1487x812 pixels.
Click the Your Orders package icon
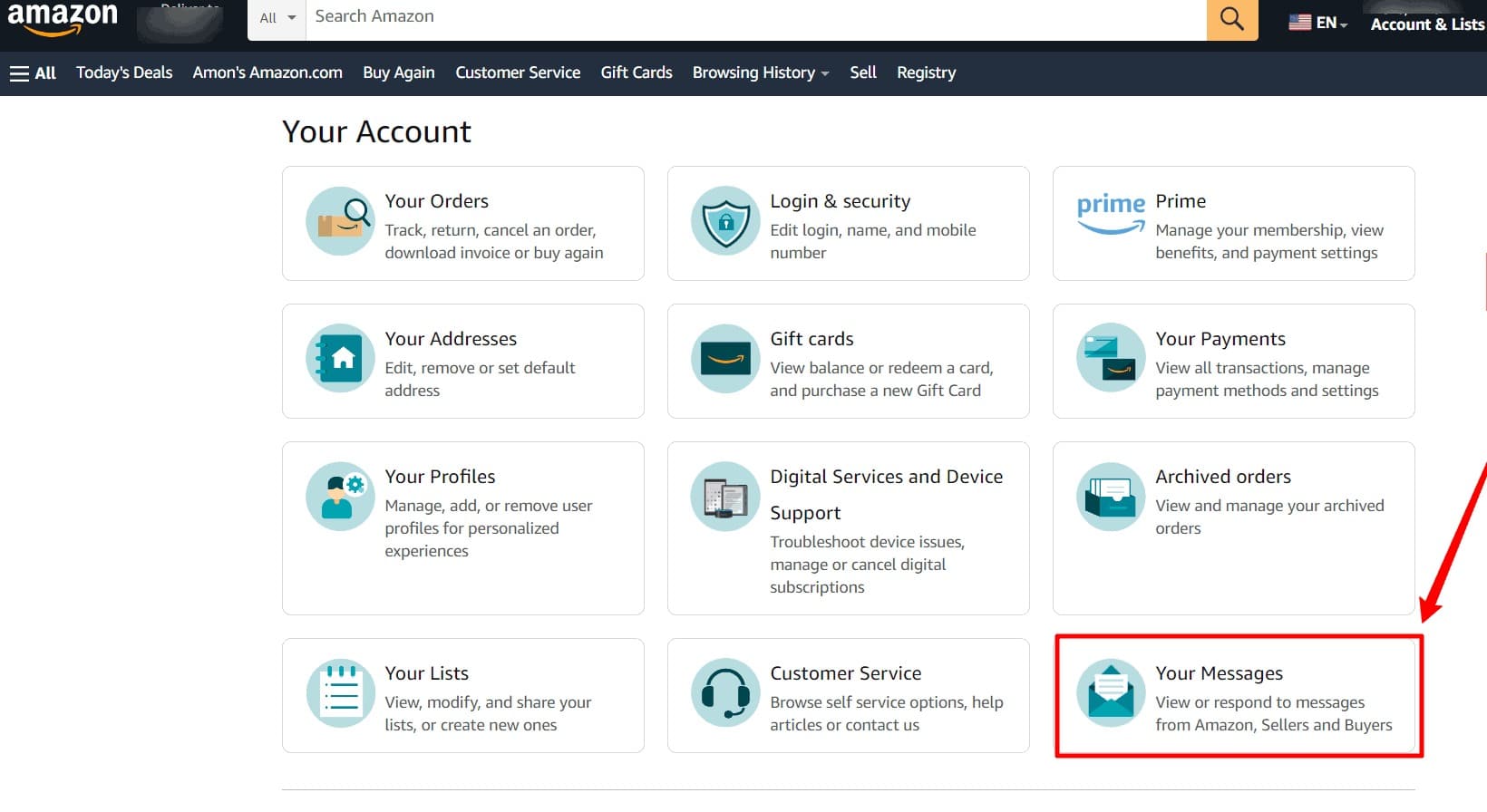pos(340,221)
